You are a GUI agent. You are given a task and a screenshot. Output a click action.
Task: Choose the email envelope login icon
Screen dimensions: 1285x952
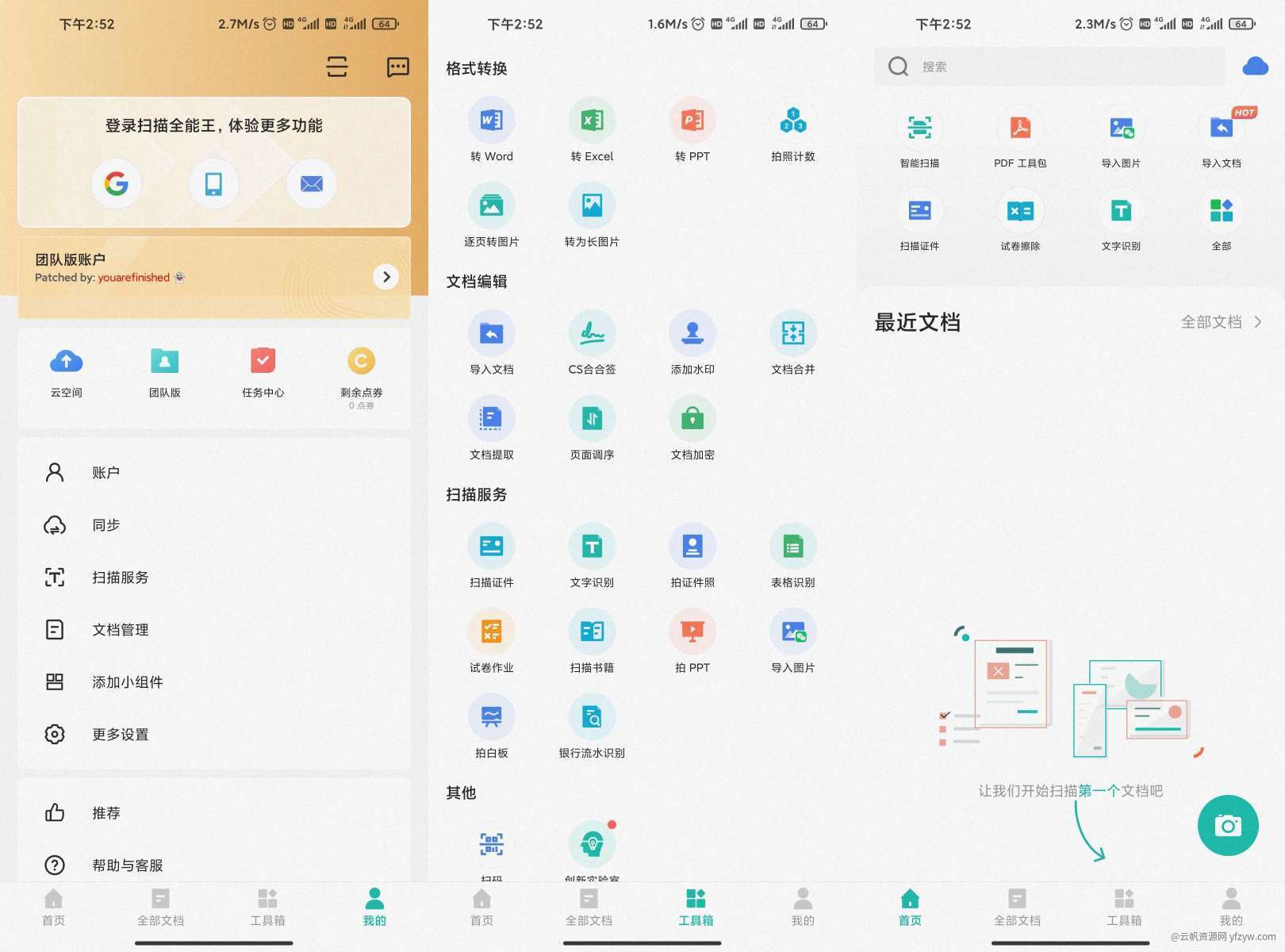pyautogui.click(x=312, y=184)
